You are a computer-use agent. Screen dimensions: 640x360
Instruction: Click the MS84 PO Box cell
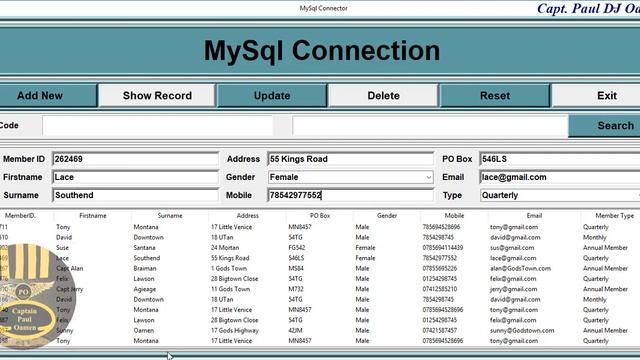[x=296, y=269]
